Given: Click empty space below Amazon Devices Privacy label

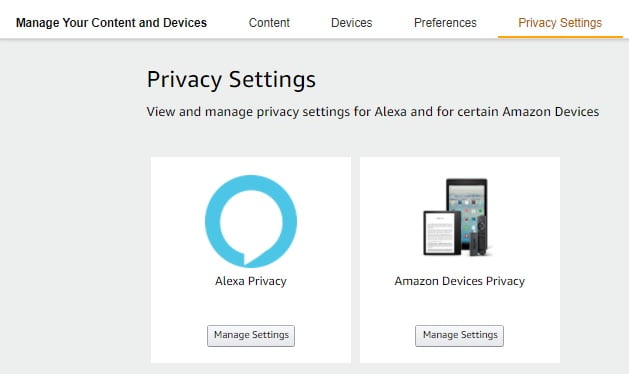Looking at the screenshot, I should click(x=460, y=307).
